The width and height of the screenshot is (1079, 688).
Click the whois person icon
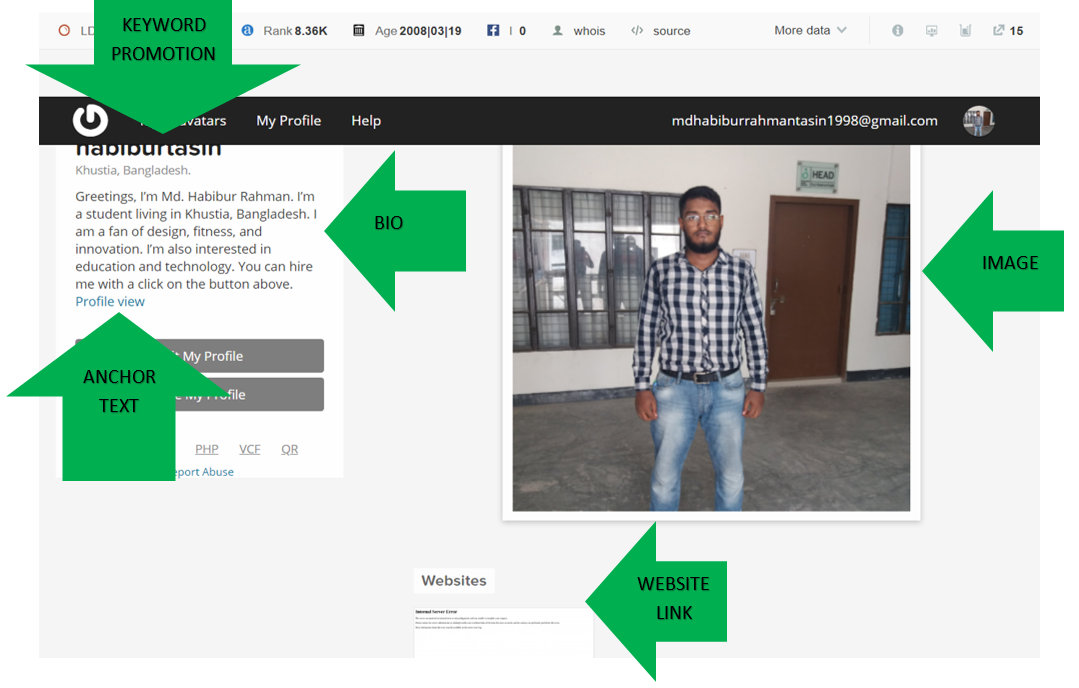coord(557,30)
